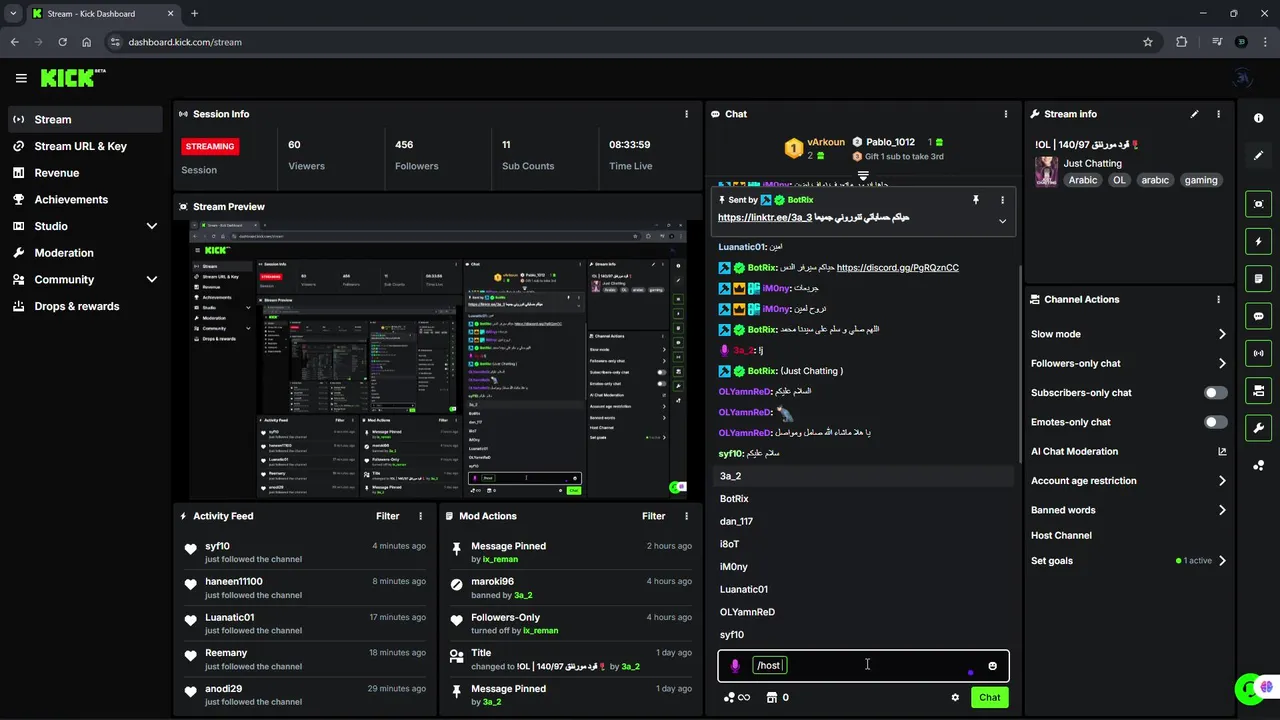Open Moderation page in sidebar
The height and width of the screenshot is (720, 1280).
(85, 253)
